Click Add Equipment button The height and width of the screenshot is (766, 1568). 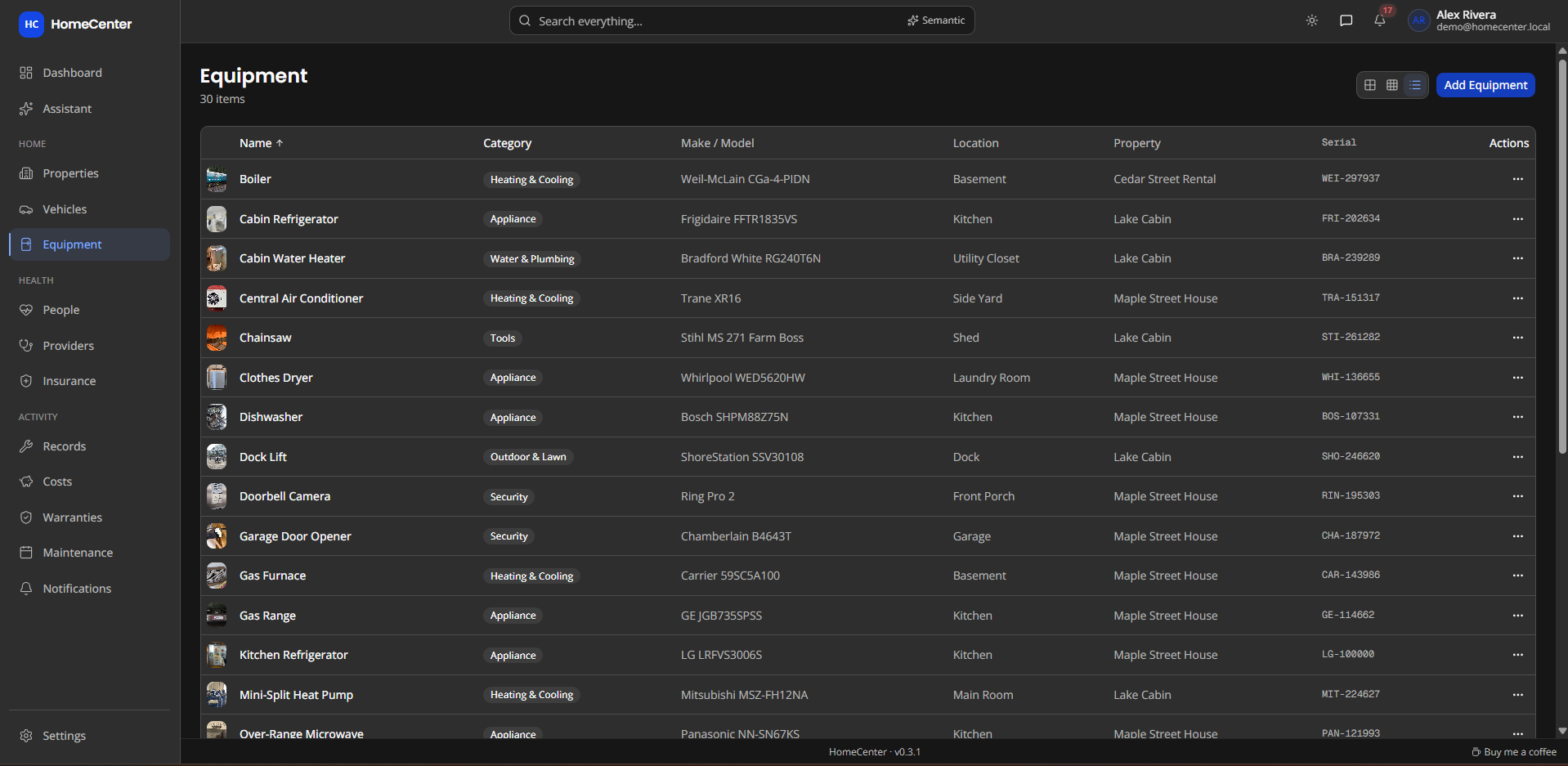pyautogui.click(x=1485, y=85)
